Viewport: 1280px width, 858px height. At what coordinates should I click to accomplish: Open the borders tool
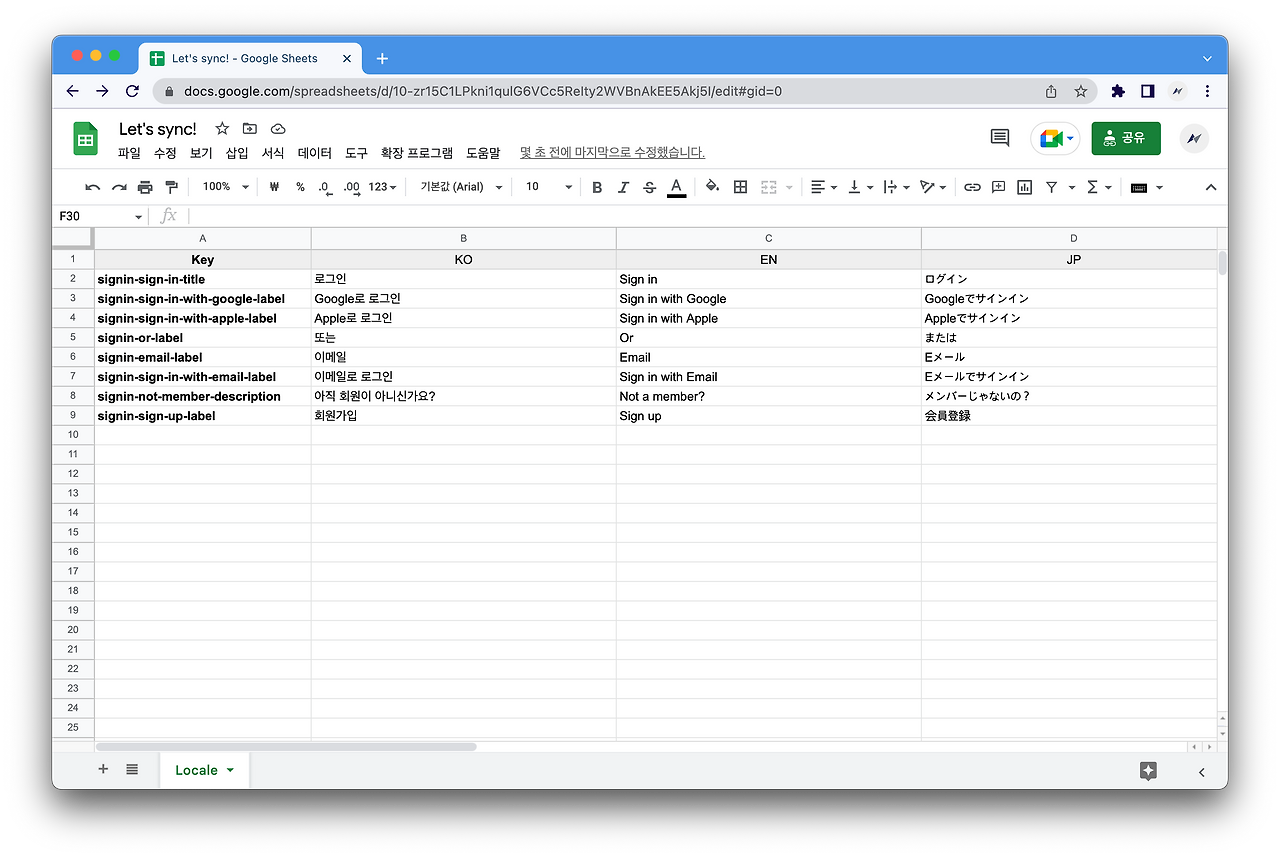point(740,187)
